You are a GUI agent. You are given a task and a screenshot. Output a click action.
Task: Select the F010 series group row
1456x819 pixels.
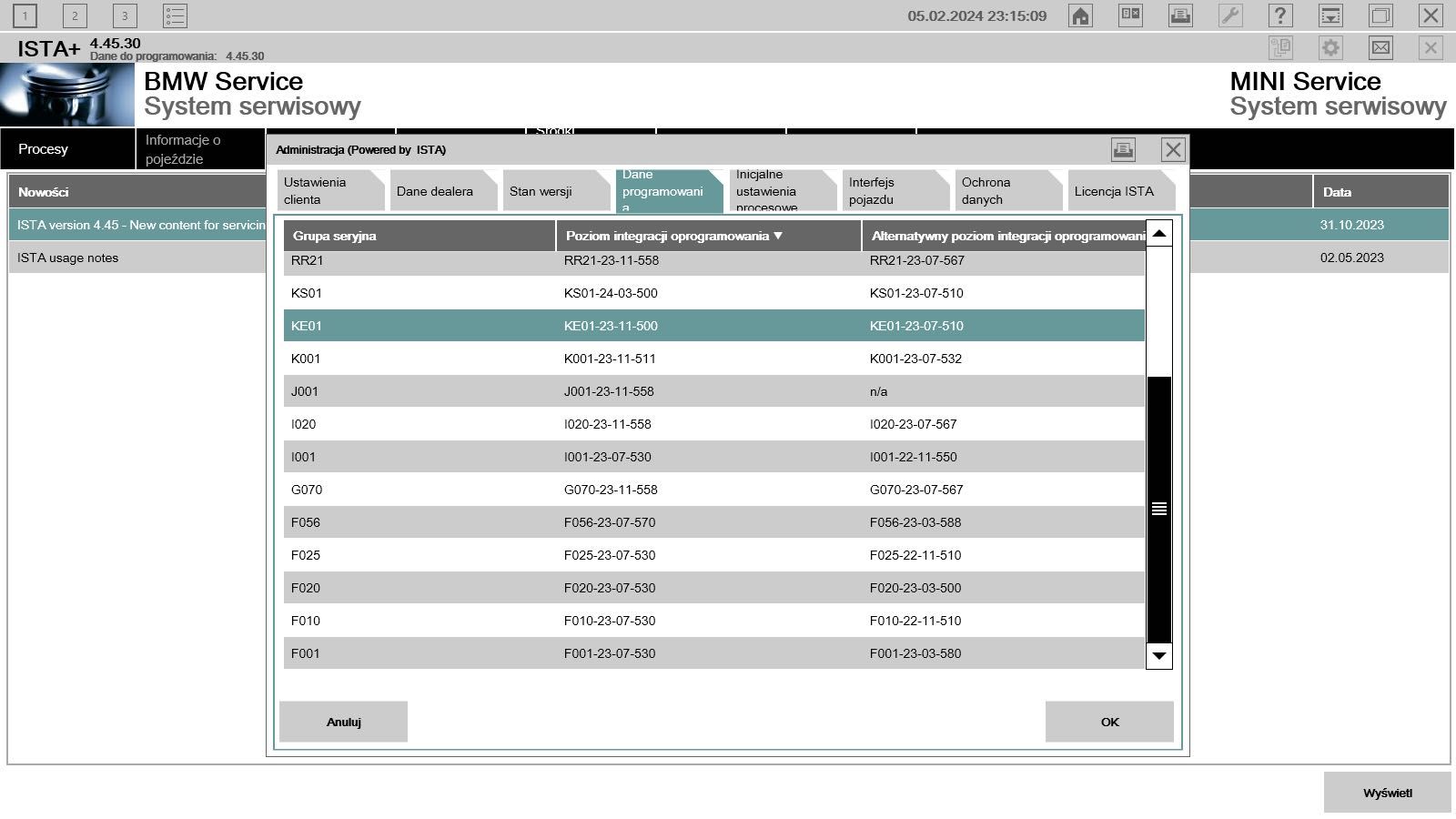tap(714, 621)
